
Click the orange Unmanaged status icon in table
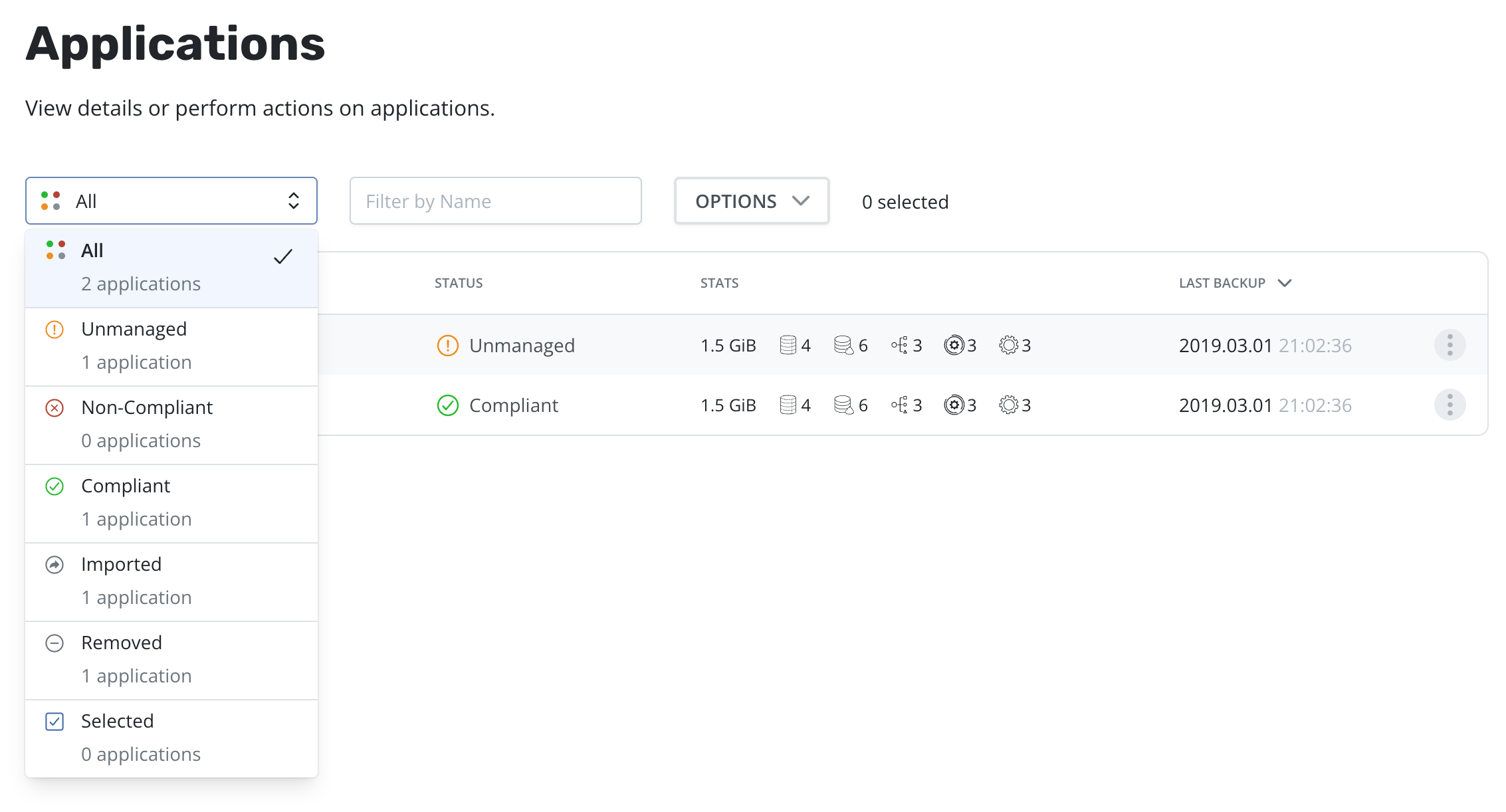(x=448, y=346)
